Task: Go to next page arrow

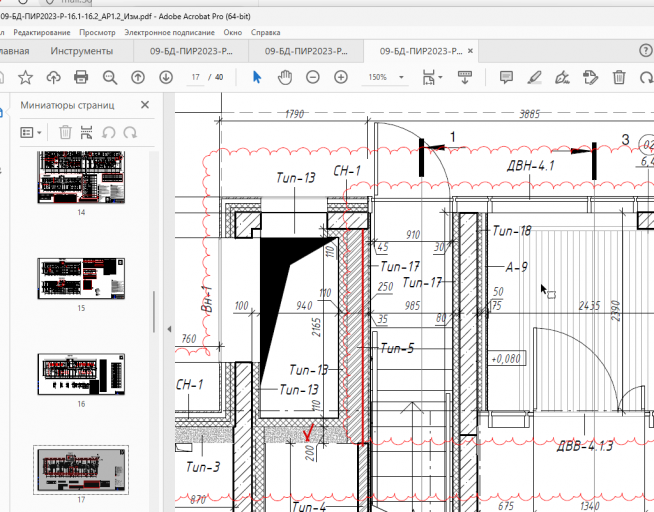Action: tap(166, 78)
